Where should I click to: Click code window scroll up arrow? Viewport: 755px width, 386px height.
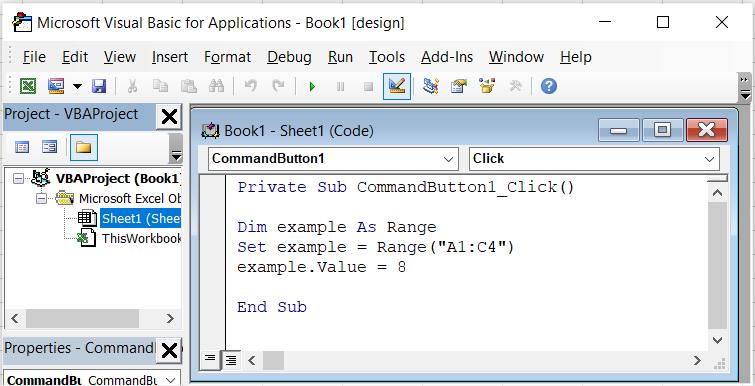tap(717, 193)
